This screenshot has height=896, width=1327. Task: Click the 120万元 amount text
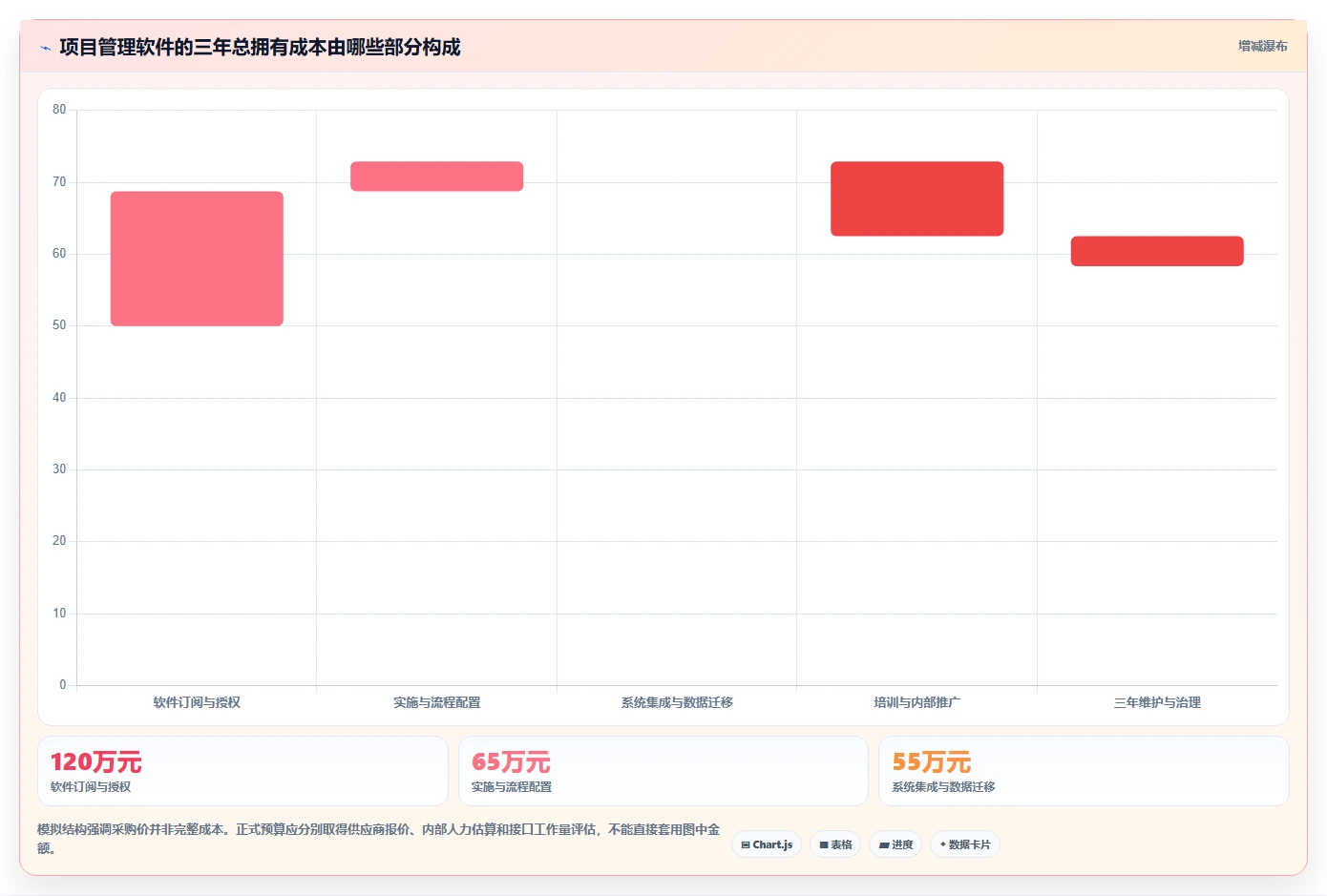click(95, 762)
